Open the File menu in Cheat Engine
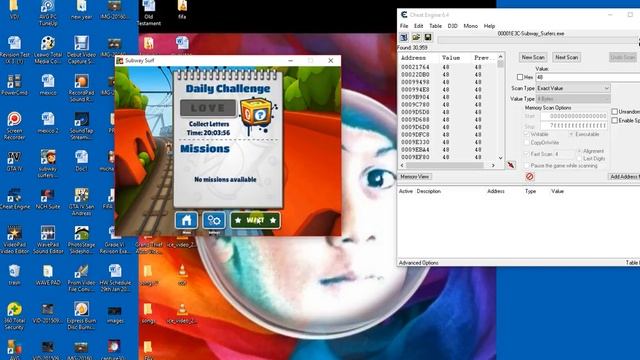640x360 pixels. tap(404, 26)
